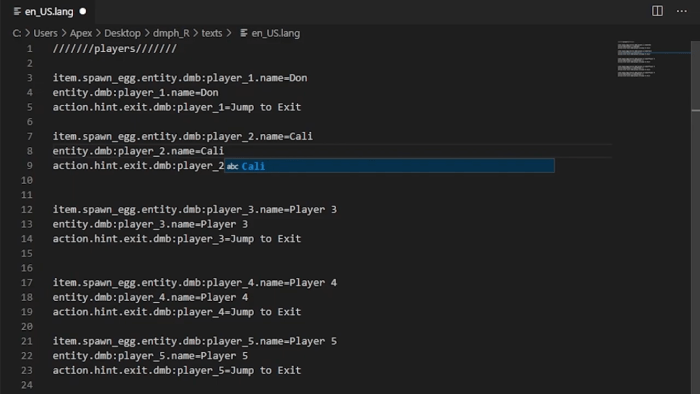Open the Users breadcrumb folder
Image resolution: width=700 pixels, height=394 pixels.
pyautogui.click(x=45, y=33)
